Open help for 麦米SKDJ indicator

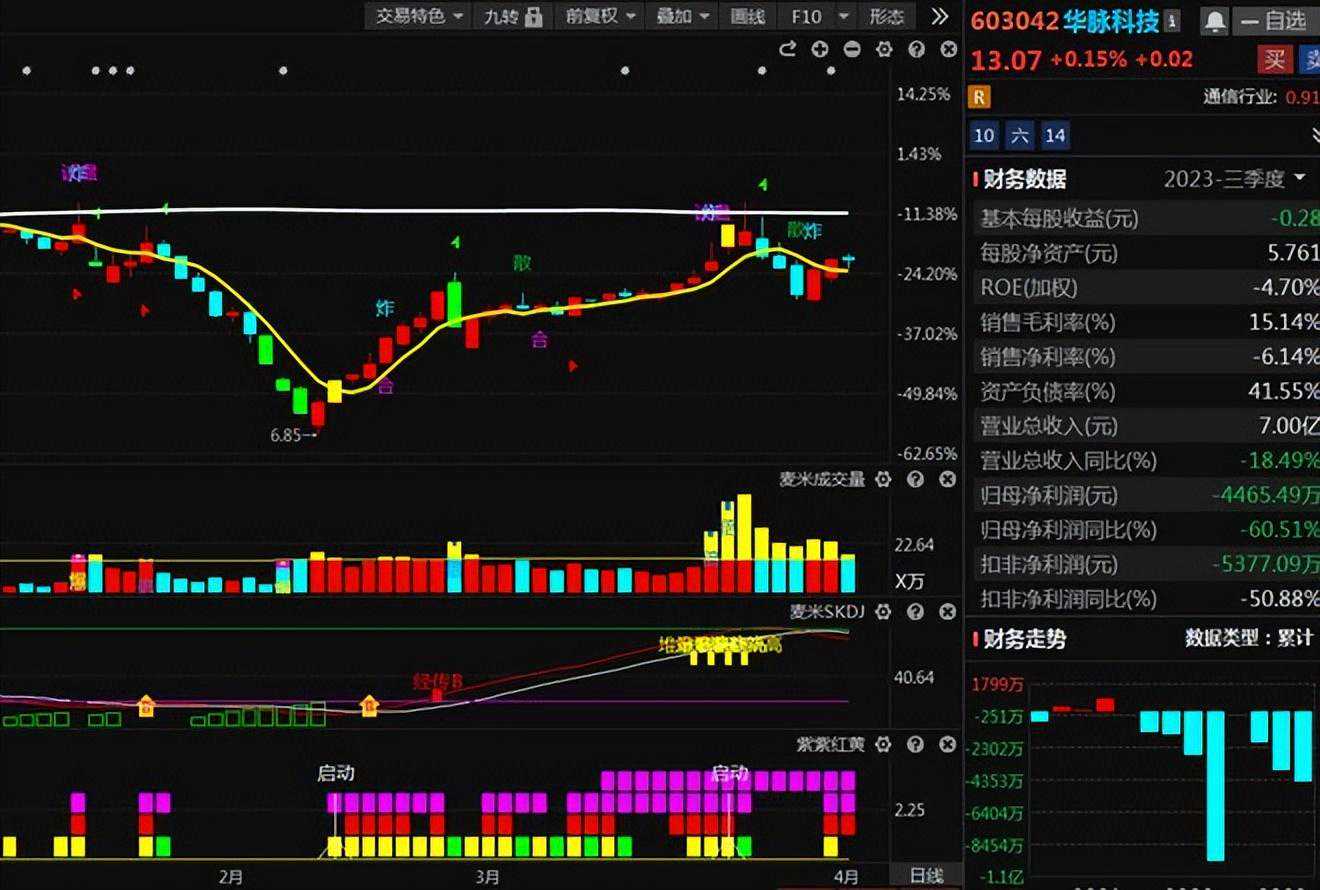coord(915,612)
